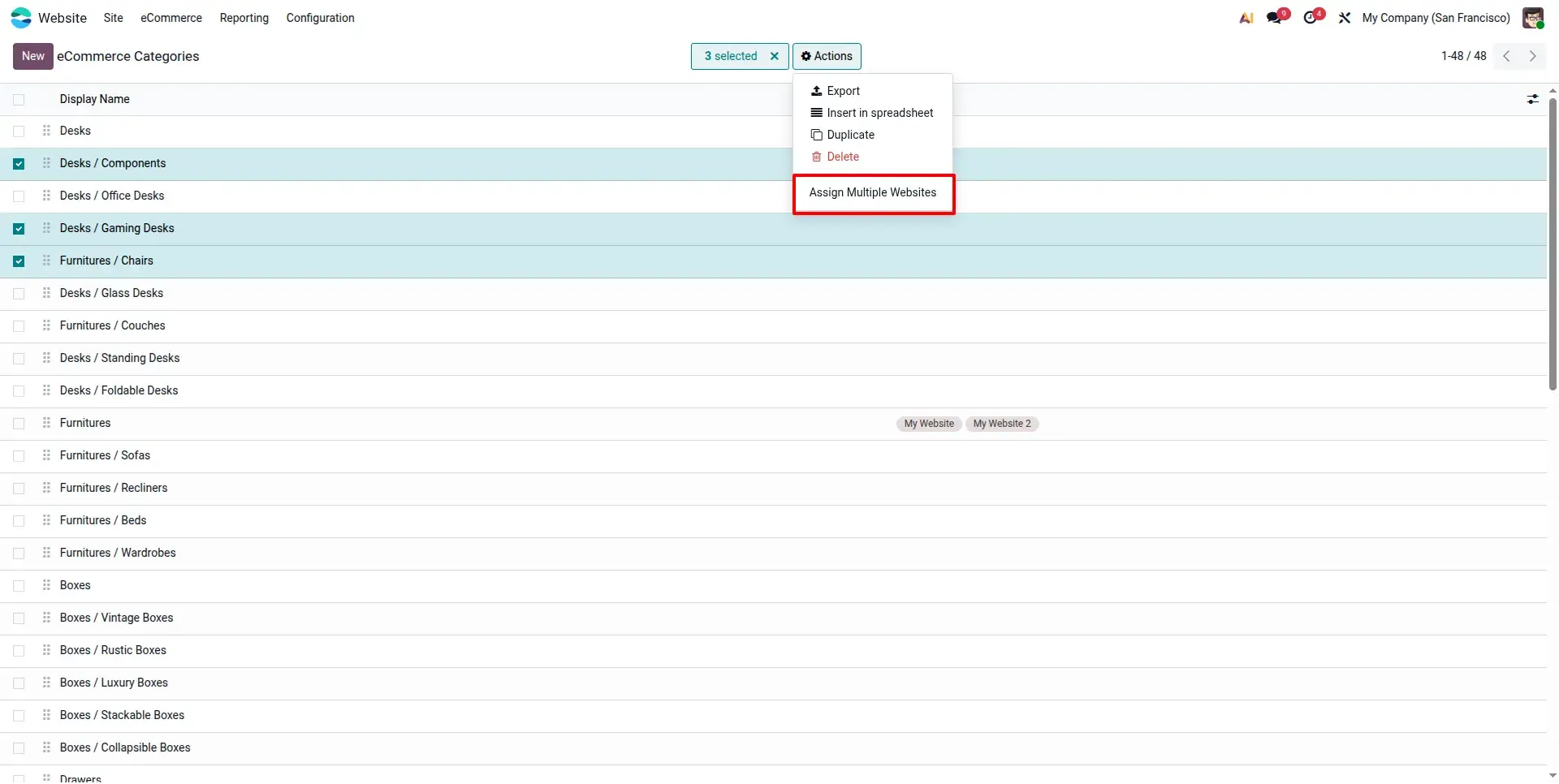This screenshot has height=784, width=1559.
Task: Check the Desks row checkbox
Action: point(19,131)
